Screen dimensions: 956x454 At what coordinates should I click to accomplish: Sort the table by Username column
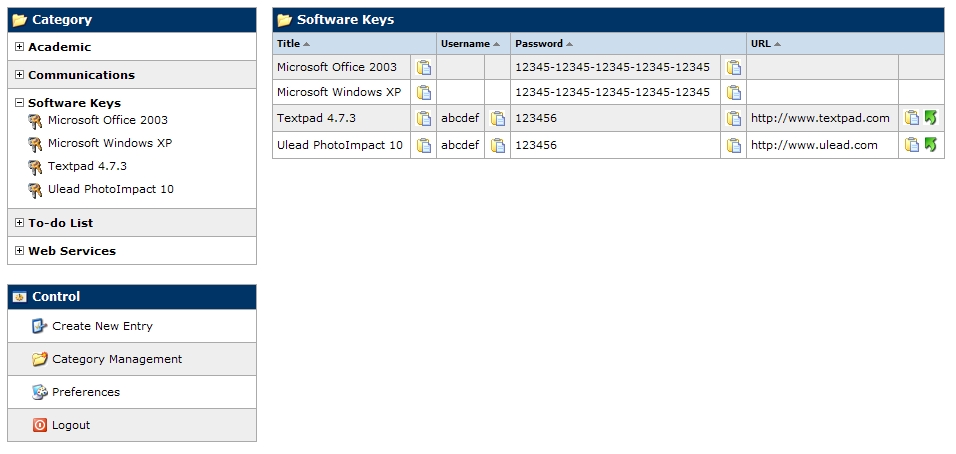470,44
